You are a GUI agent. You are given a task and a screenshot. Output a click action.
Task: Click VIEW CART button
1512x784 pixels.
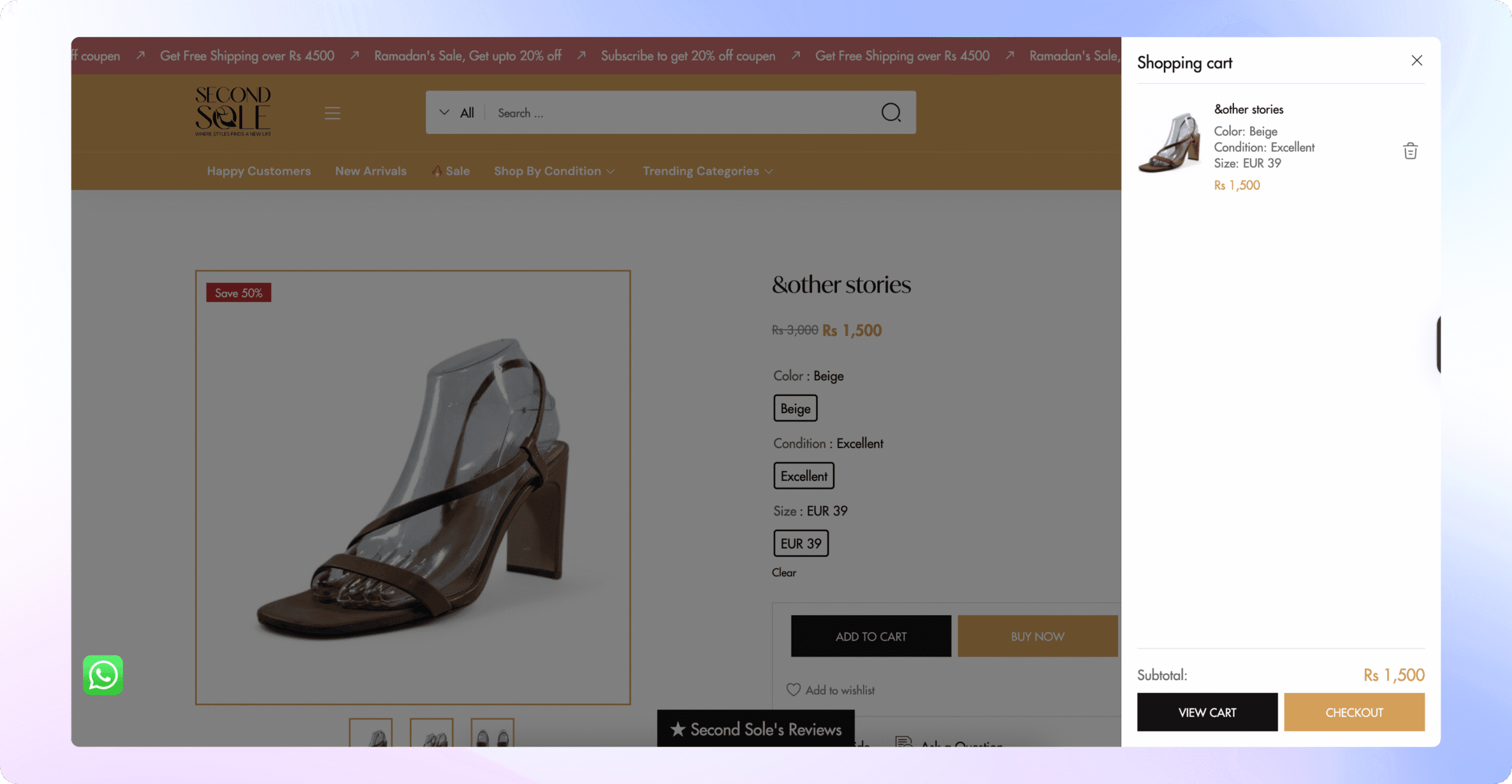[x=1207, y=712]
